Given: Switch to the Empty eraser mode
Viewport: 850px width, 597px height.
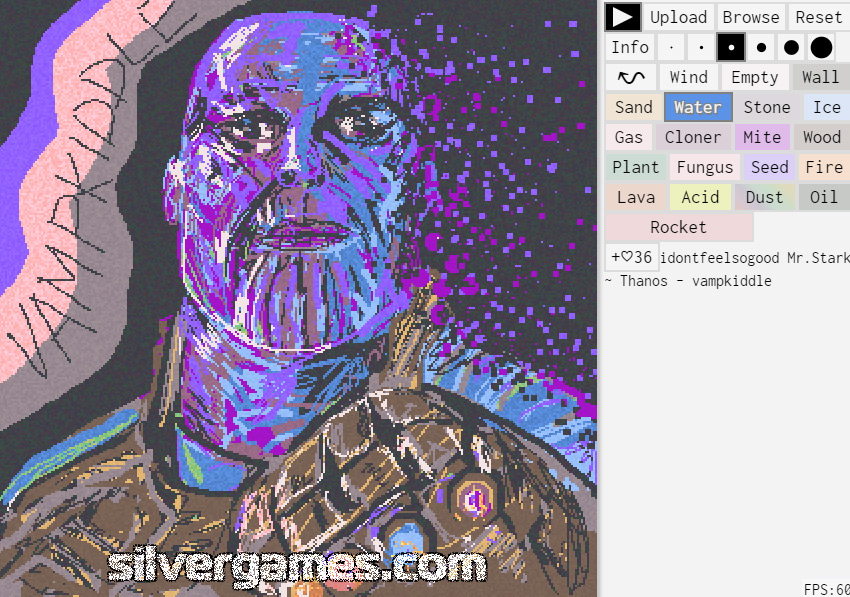Looking at the screenshot, I should click(x=754, y=76).
